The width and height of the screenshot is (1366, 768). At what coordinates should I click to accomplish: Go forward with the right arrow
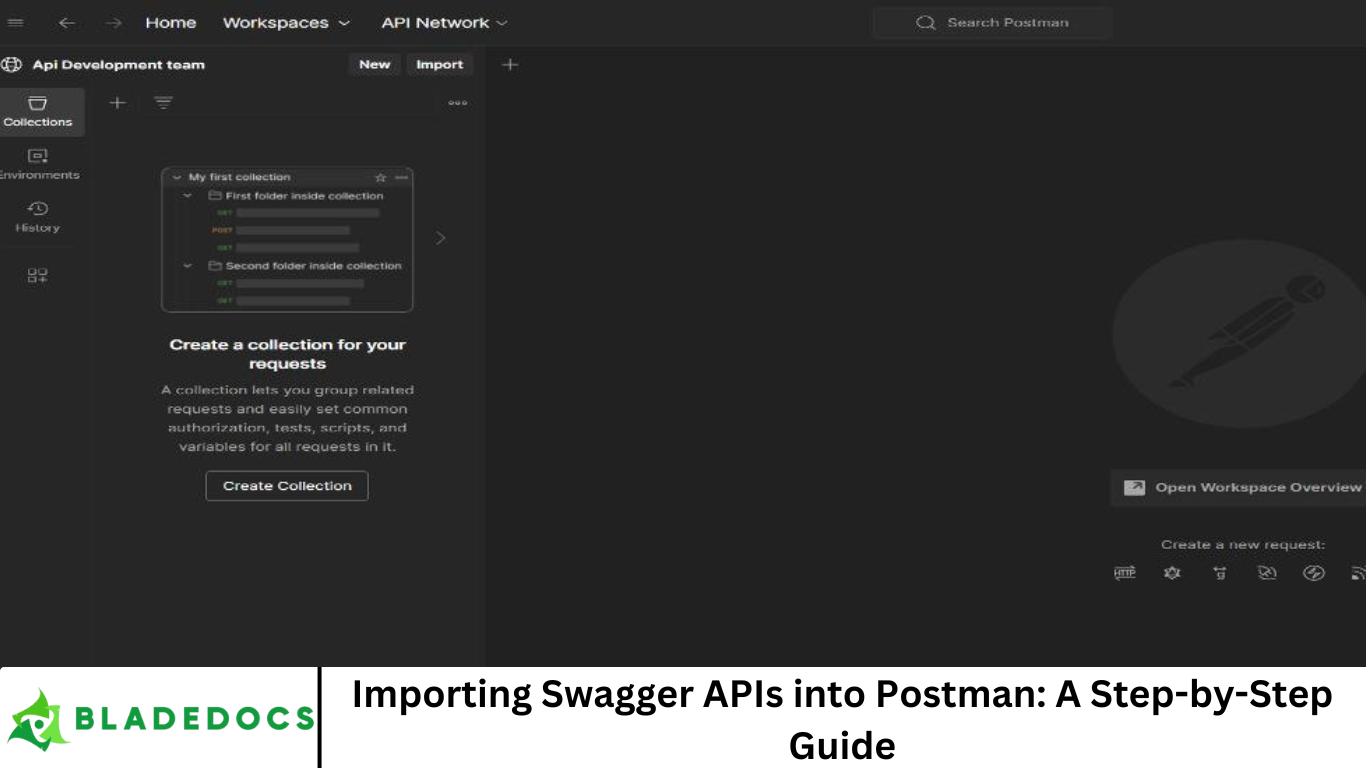pyautogui.click(x=114, y=22)
